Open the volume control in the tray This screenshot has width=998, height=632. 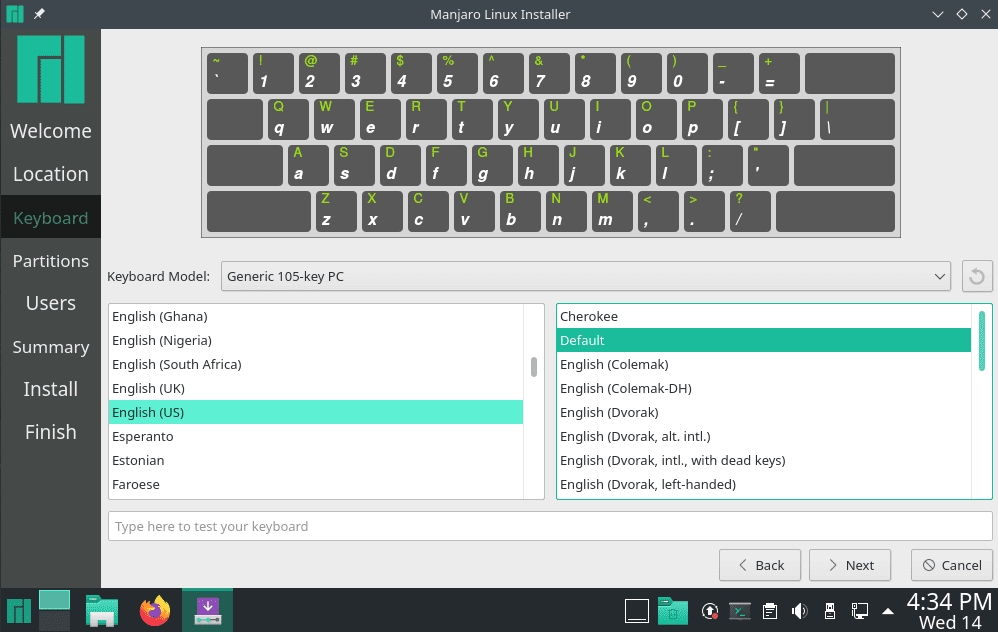800,610
